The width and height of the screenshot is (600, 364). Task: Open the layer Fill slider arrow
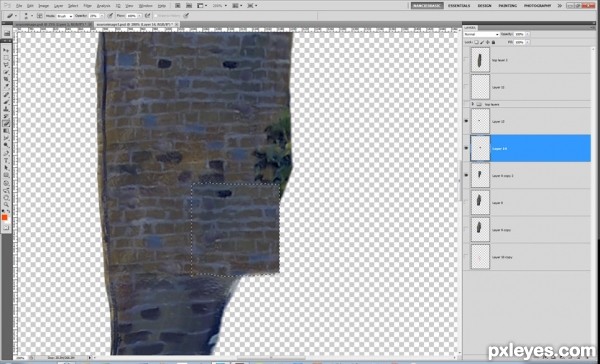click(528, 42)
